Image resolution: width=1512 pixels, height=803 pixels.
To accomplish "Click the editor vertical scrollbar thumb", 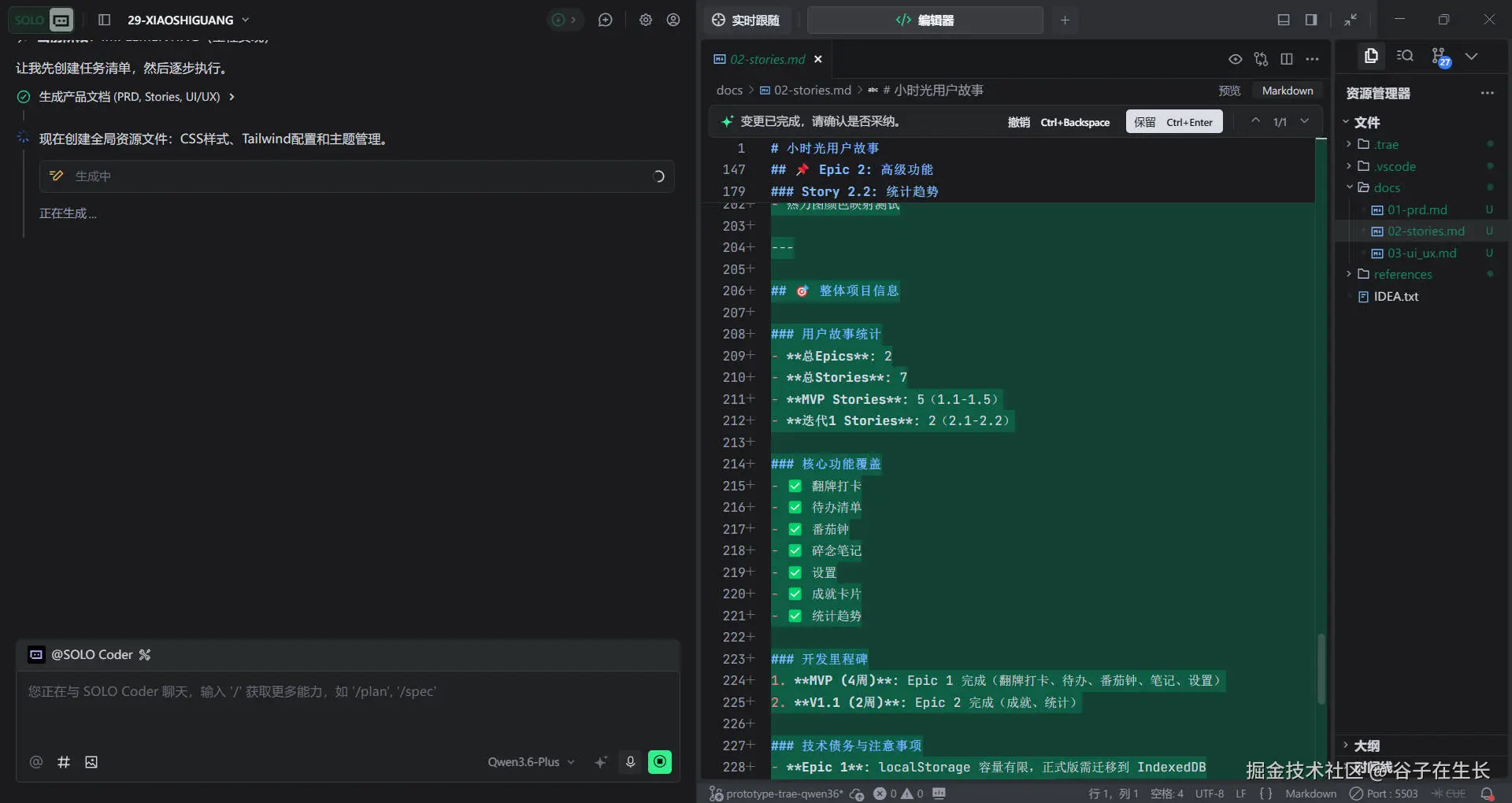I will pos(1321,668).
